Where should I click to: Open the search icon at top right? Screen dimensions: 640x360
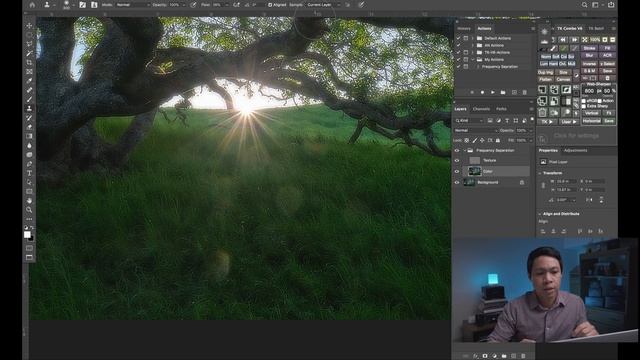click(x=584, y=5)
